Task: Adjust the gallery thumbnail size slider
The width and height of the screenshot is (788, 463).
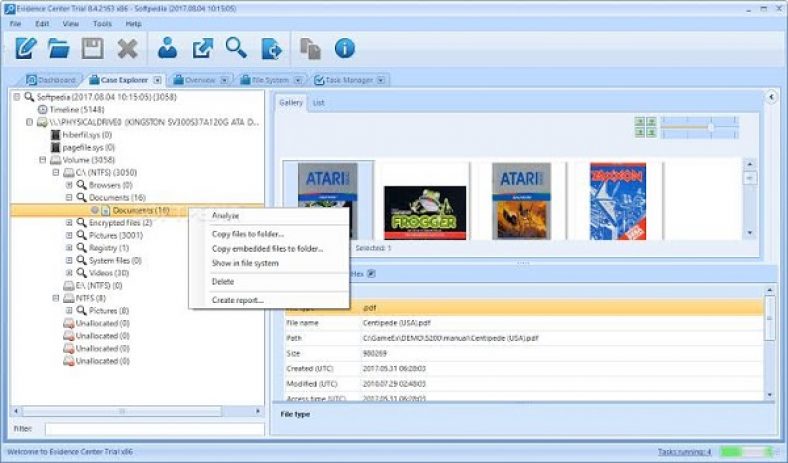Action: click(x=710, y=127)
